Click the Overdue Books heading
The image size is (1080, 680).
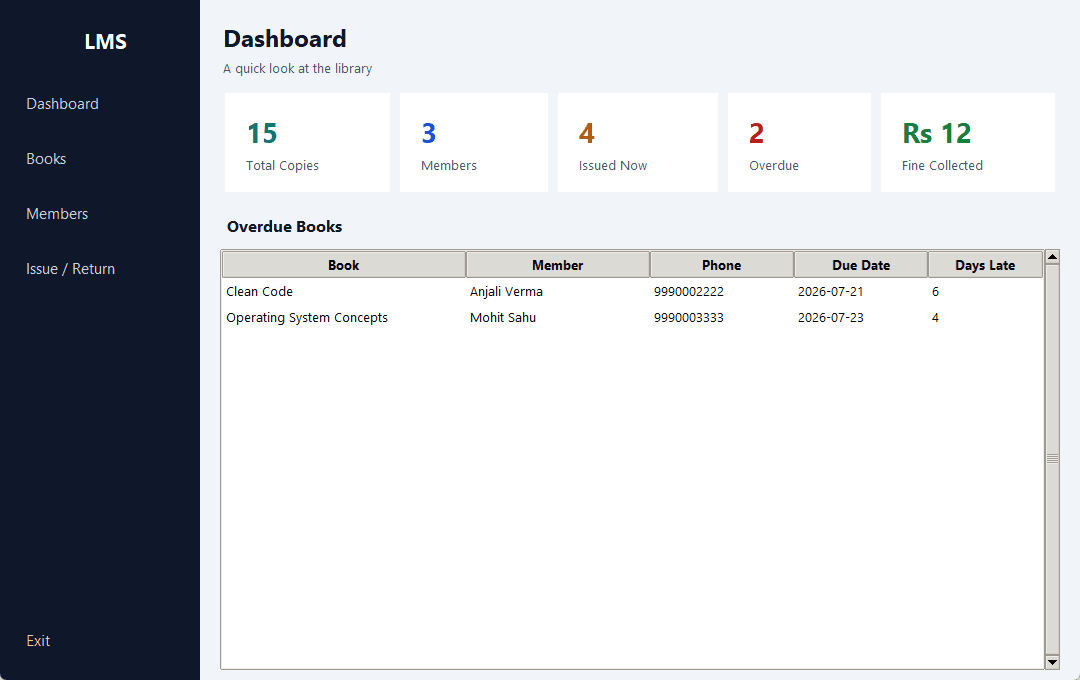(x=284, y=227)
